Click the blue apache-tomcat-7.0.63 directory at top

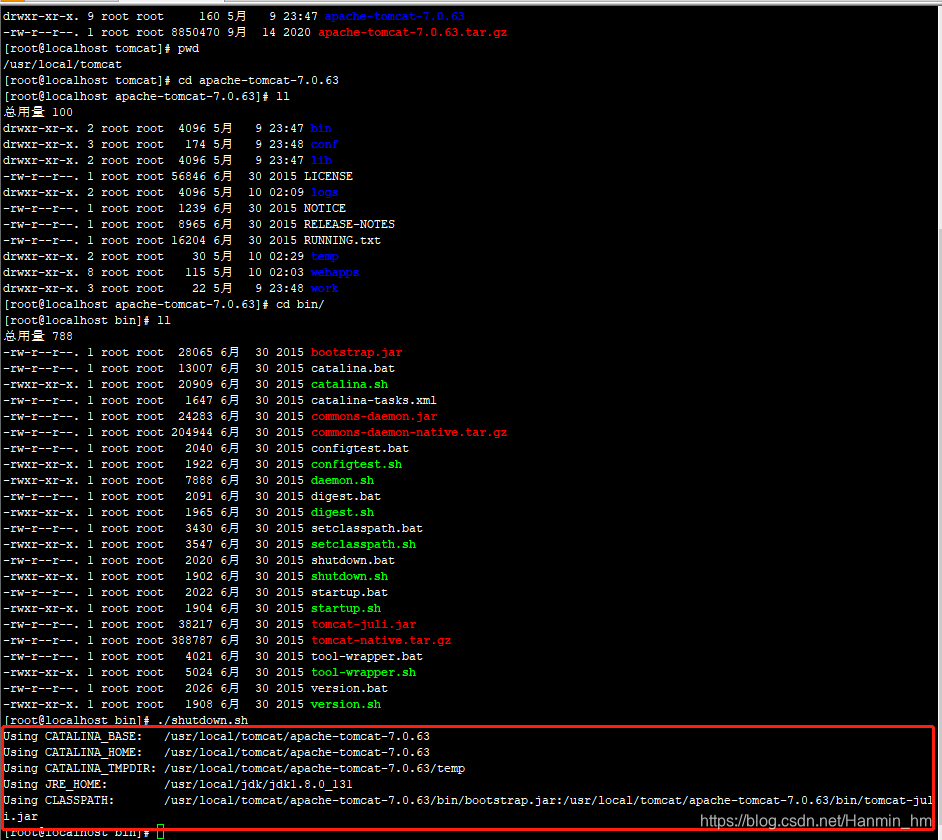point(395,16)
